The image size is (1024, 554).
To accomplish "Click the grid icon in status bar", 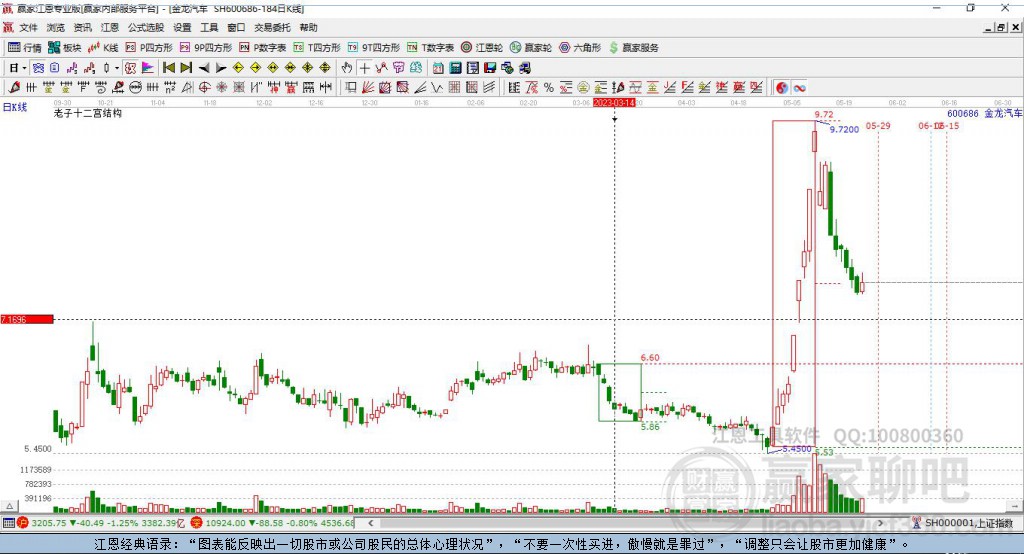I will tap(8, 523).
